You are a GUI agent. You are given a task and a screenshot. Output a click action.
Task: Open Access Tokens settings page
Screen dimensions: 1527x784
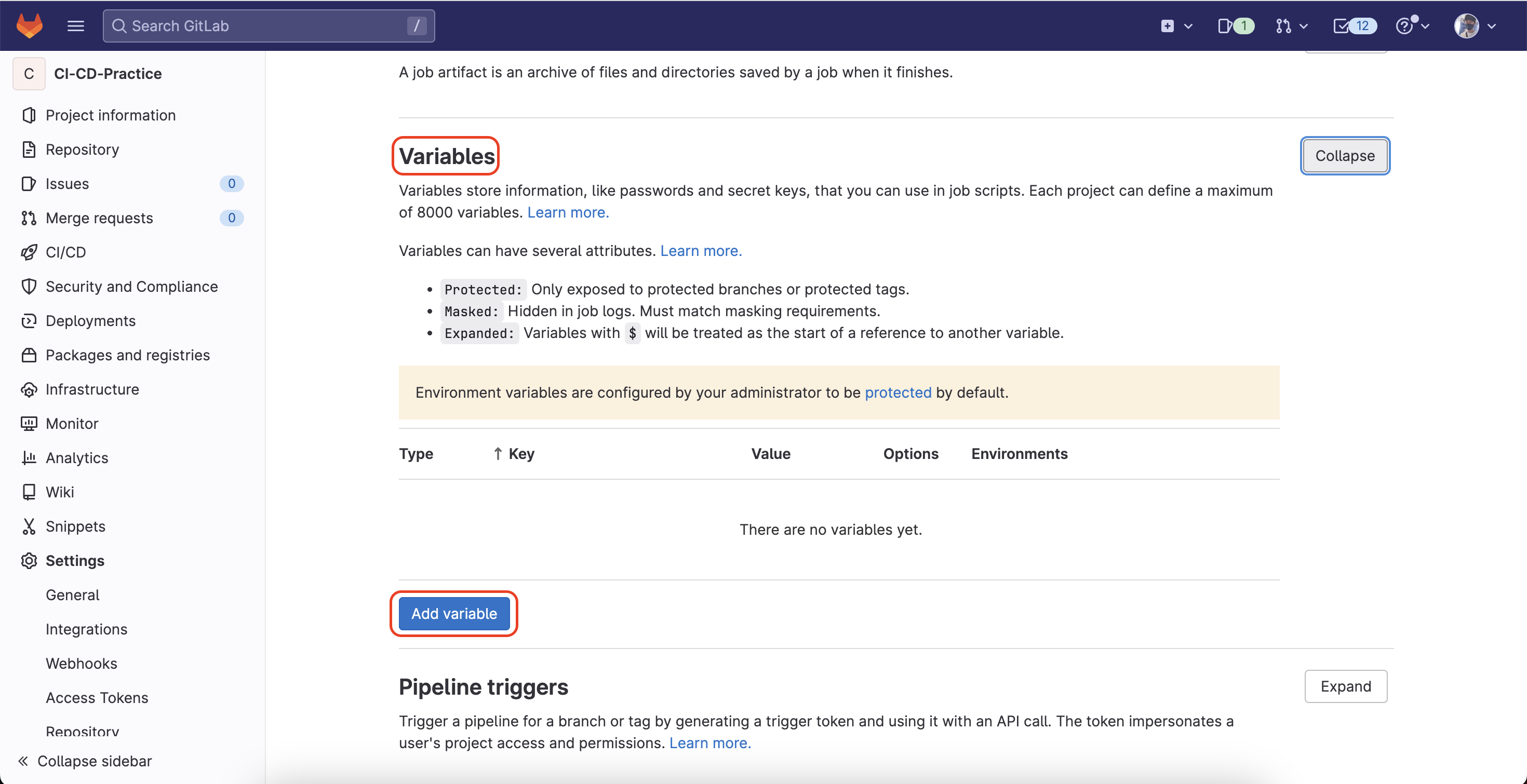click(97, 697)
